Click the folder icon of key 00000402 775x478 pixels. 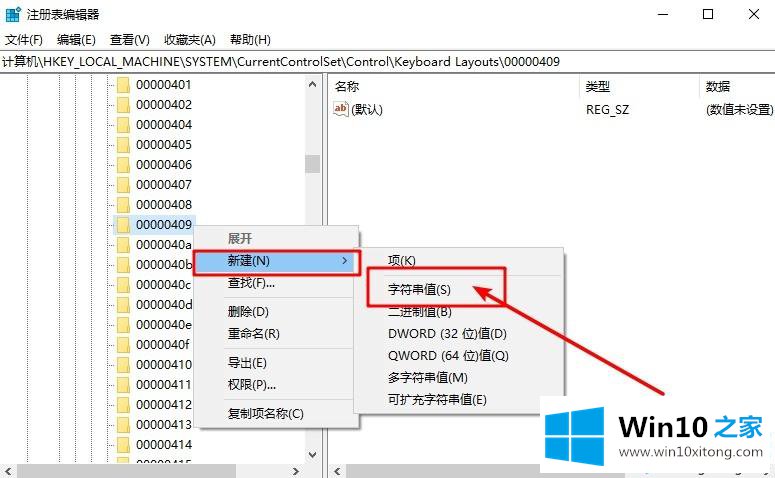click(123, 105)
